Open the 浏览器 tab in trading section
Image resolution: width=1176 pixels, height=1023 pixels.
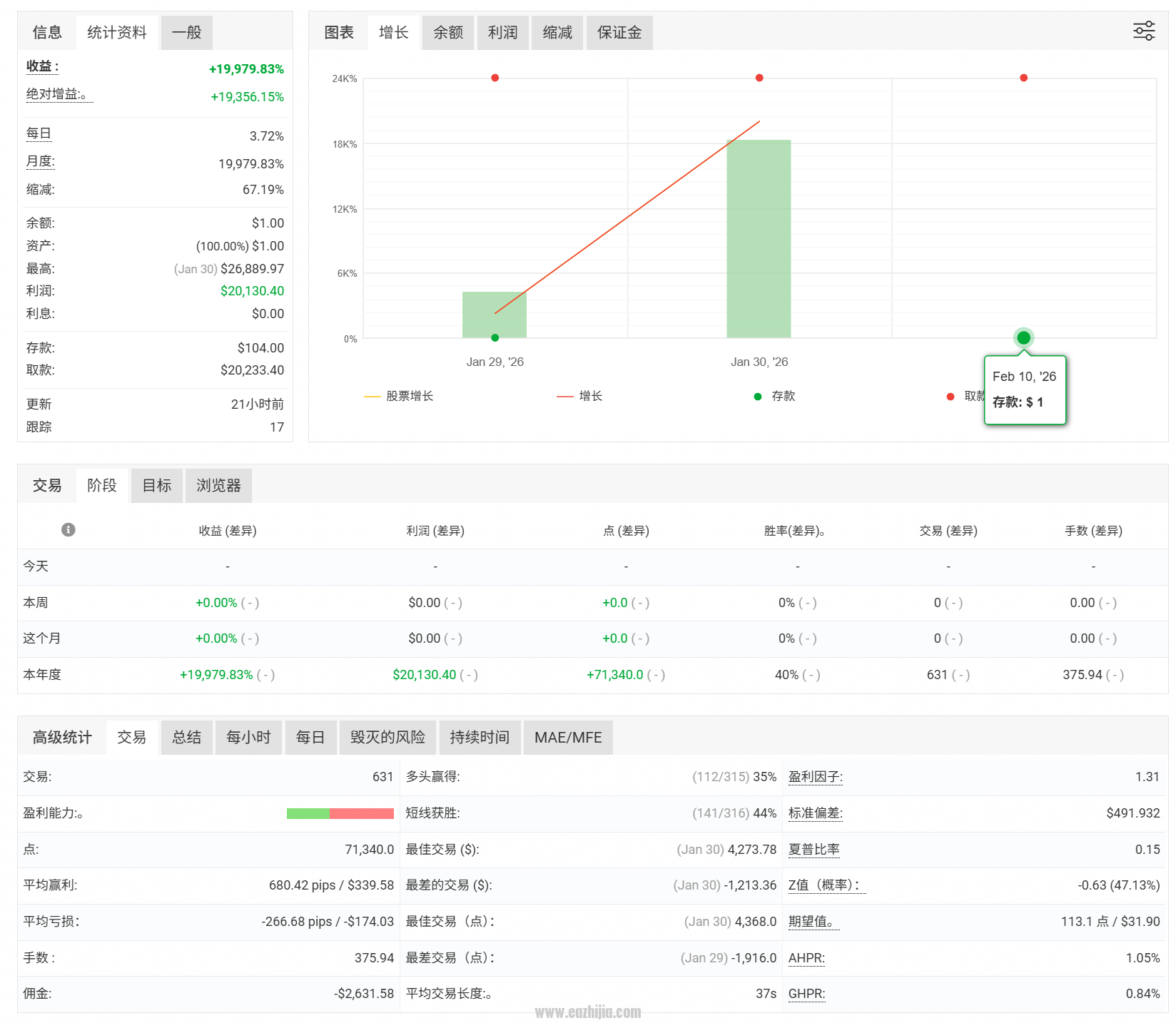pos(218,486)
